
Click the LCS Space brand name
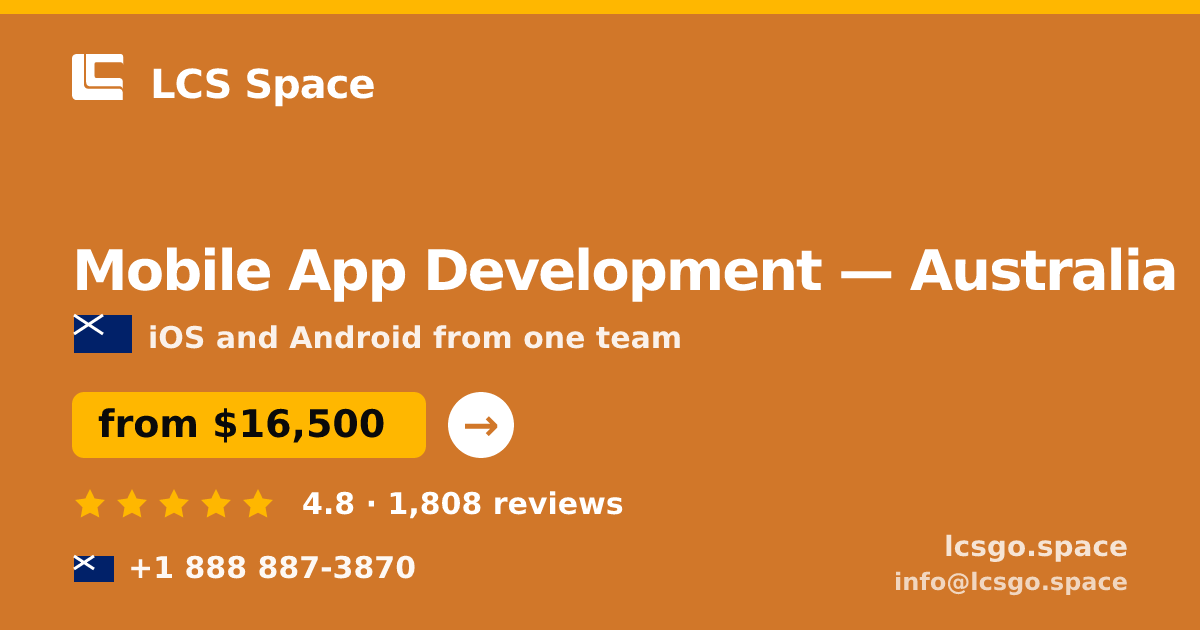tap(263, 85)
